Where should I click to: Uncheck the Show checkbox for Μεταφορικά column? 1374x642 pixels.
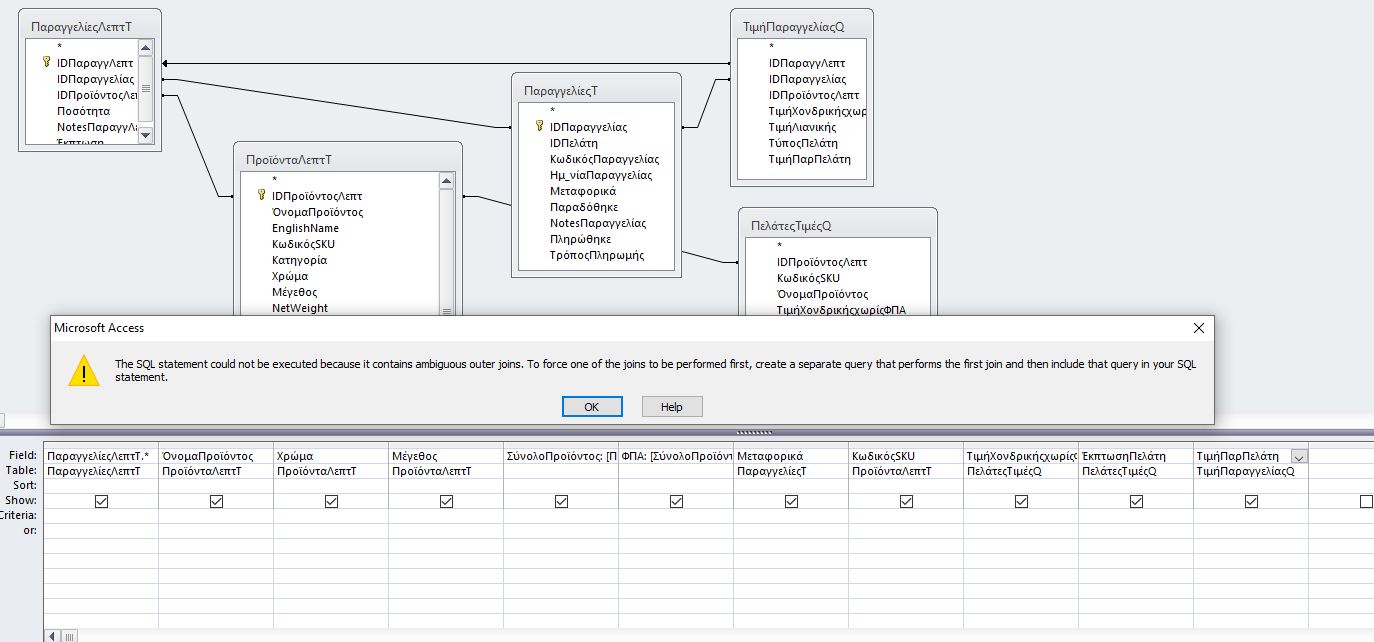(x=791, y=501)
